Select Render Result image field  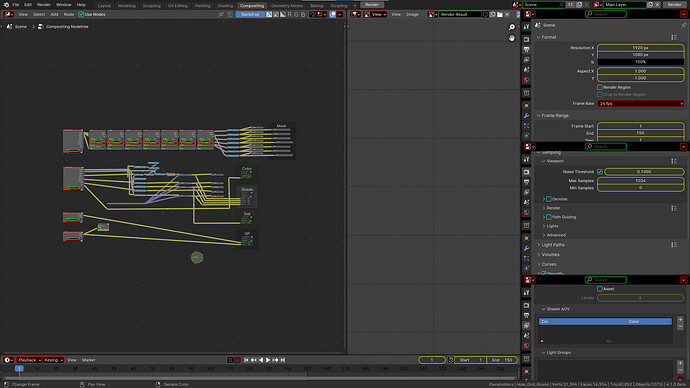pos(460,15)
